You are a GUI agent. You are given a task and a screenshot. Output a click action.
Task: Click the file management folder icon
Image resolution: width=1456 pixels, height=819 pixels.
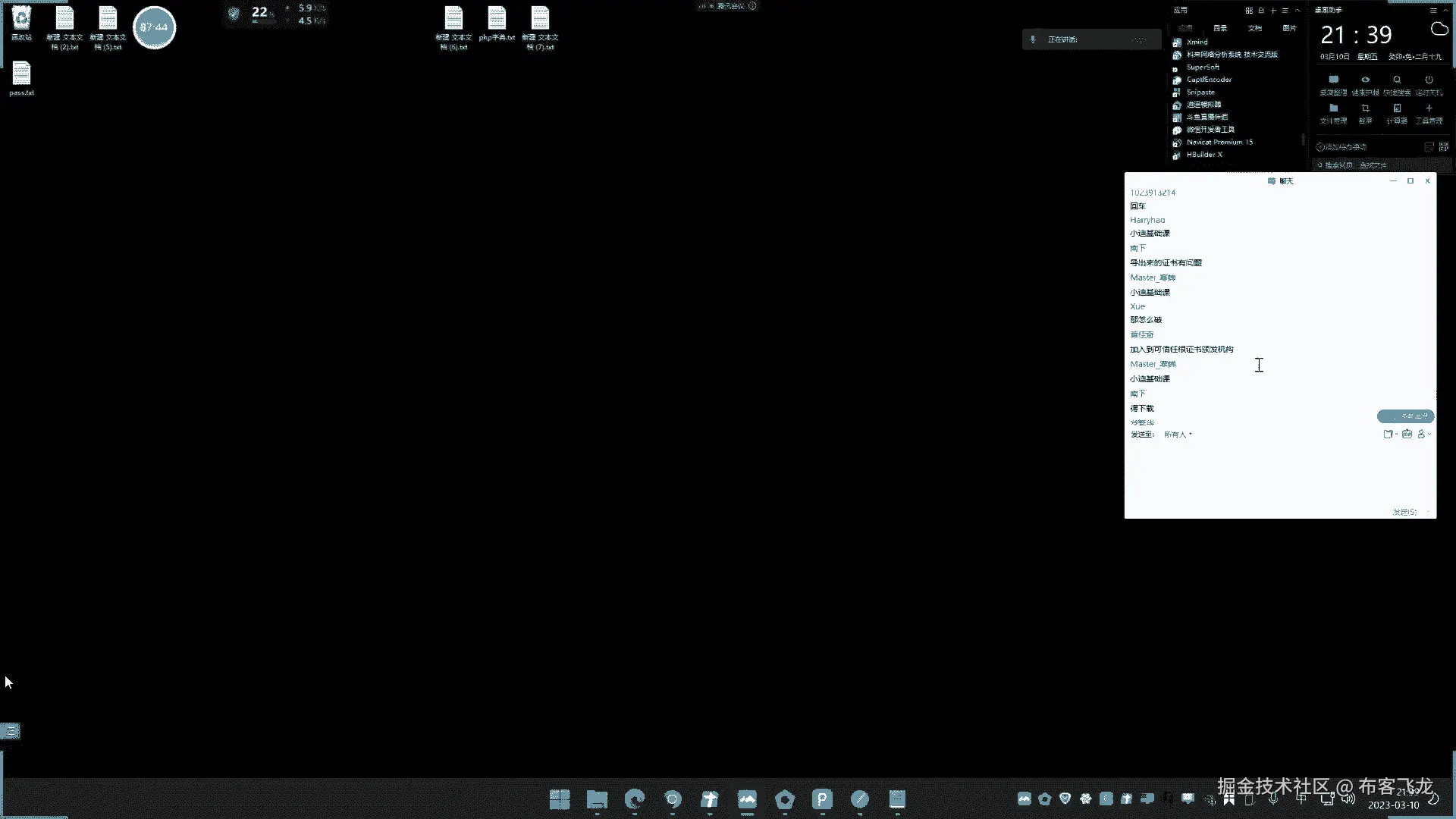pyautogui.click(x=1333, y=108)
